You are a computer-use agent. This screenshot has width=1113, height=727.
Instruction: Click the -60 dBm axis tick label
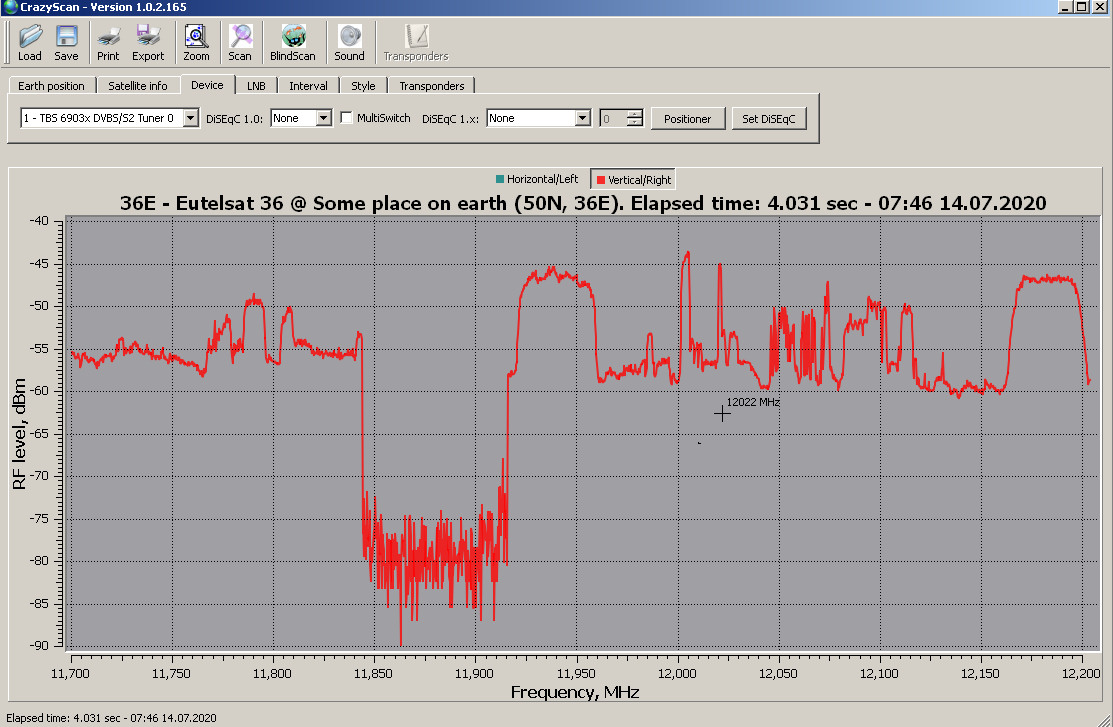coord(39,390)
